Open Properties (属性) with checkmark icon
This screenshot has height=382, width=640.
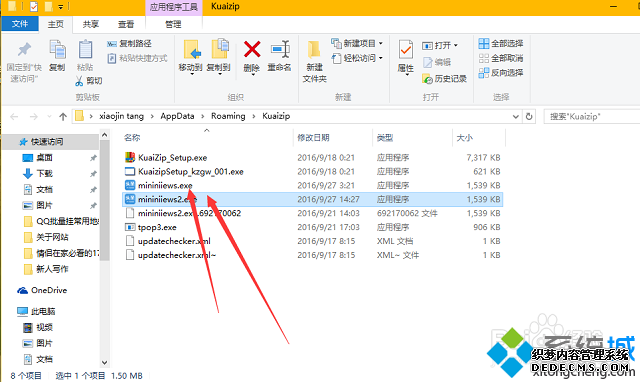[405, 50]
